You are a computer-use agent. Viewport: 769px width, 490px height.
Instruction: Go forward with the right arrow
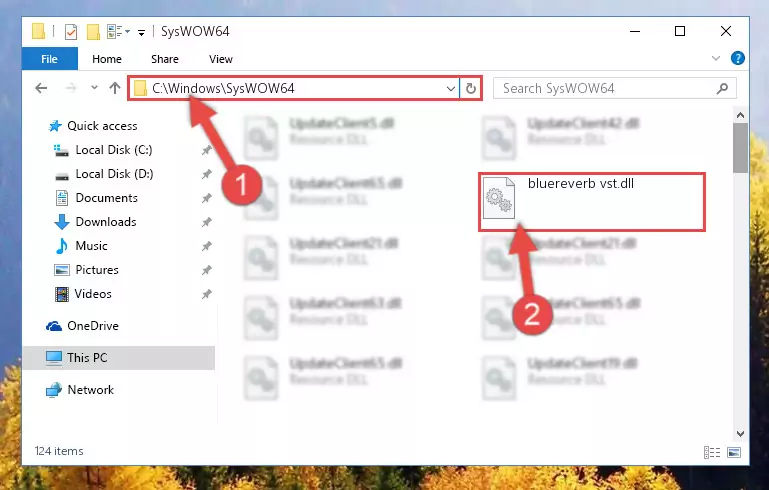coord(71,88)
